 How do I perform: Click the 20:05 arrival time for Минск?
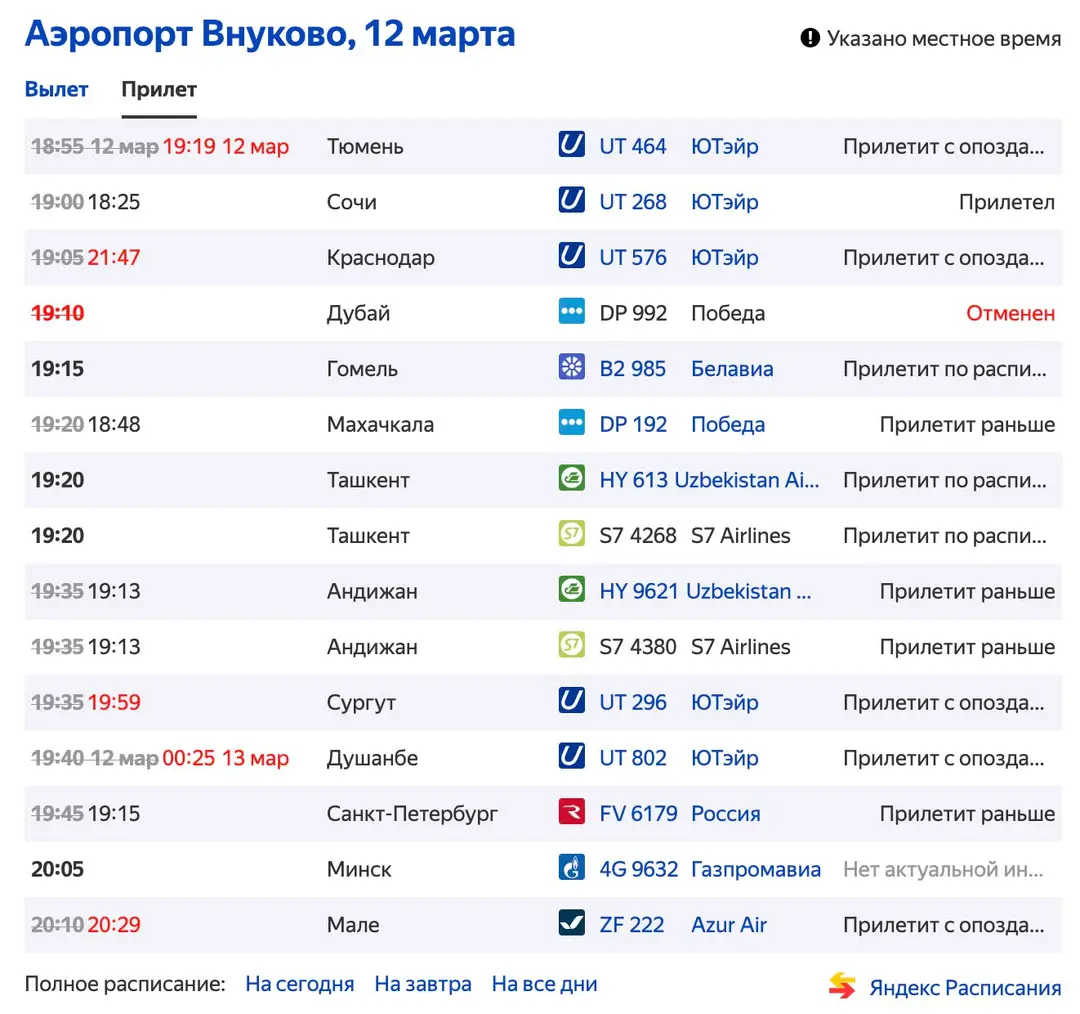click(x=57, y=869)
